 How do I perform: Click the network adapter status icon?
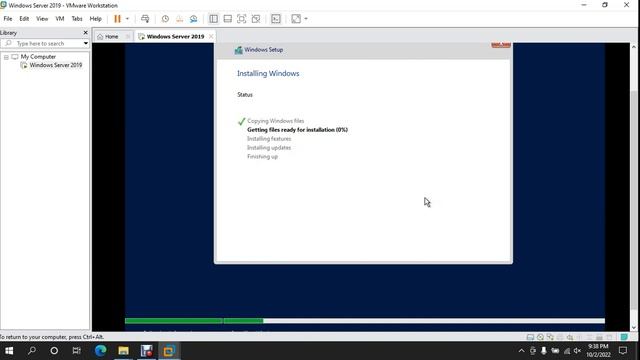[550, 337]
